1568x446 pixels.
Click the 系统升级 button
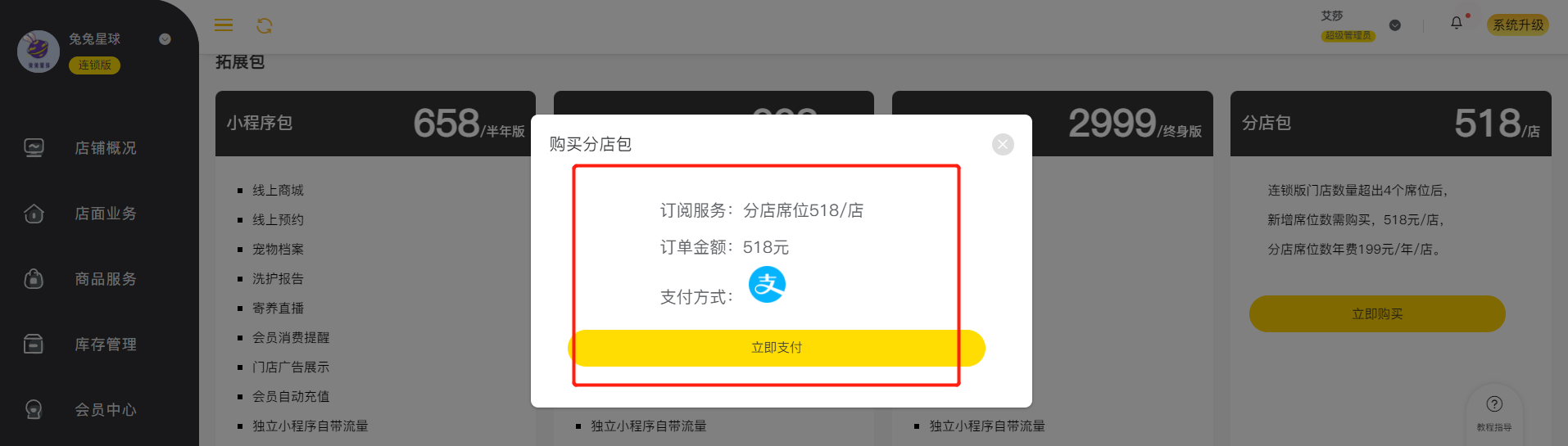1518,25
